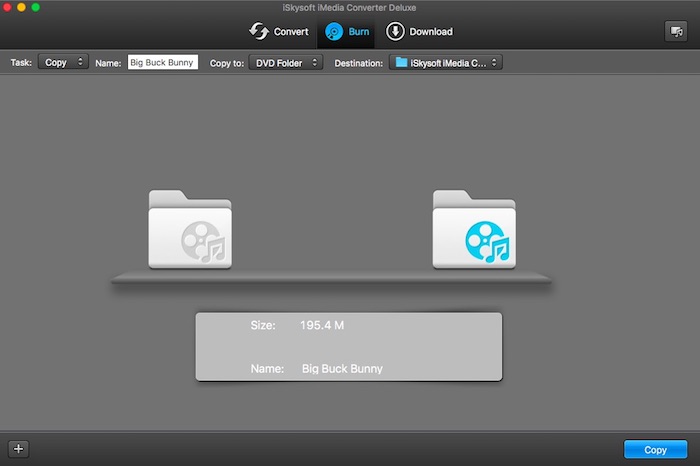Click the Size 195.4 M info row
This screenshot has width=700, height=466.
[x=348, y=326]
